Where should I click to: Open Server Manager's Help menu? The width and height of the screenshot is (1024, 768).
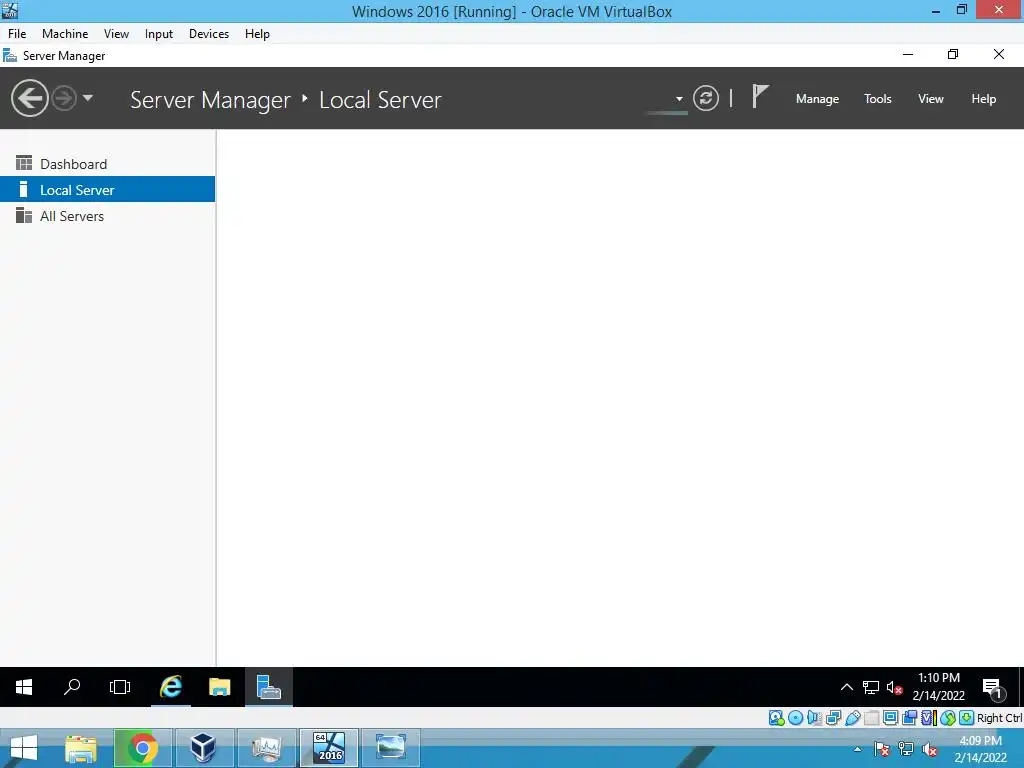click(x=983, y=99)
